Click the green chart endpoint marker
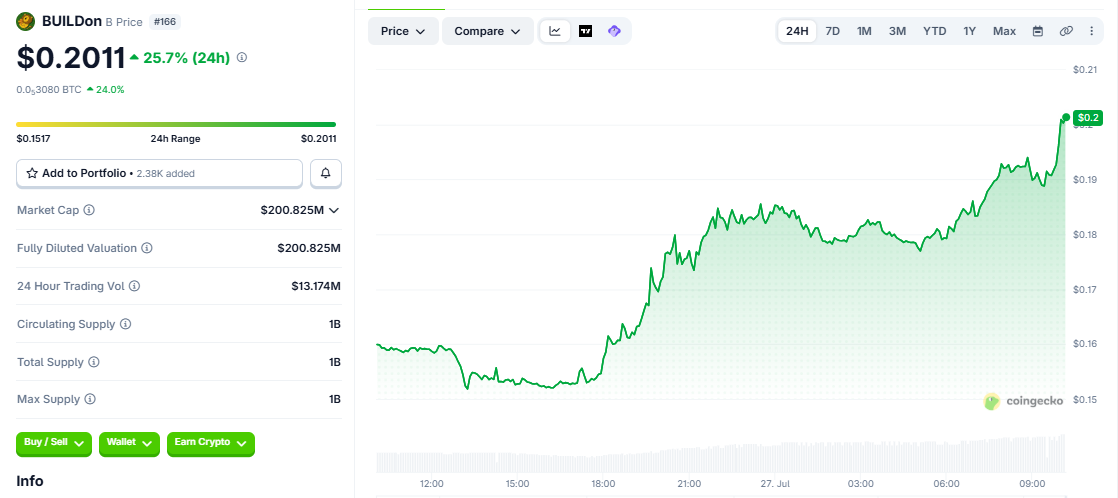Viewport: 1118px width, 498px height. (1066, 118)
